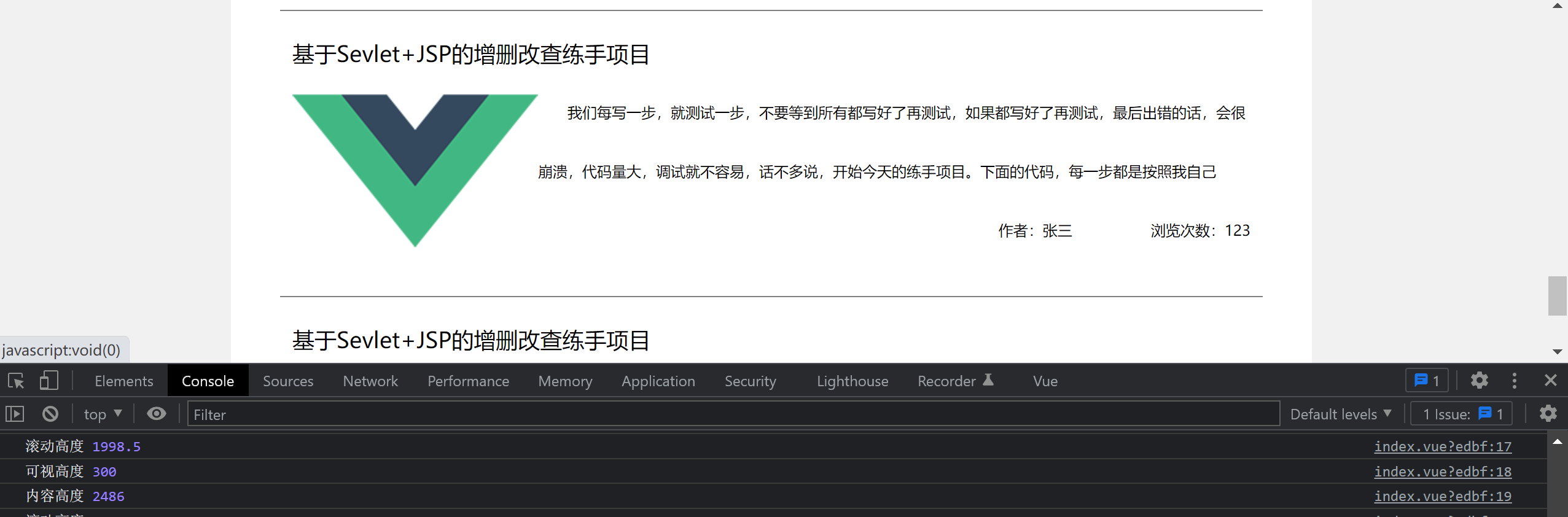This screenshot has height=517, width=1568.
Task: Click the 可视高度 log label
Action: (55, 472)
